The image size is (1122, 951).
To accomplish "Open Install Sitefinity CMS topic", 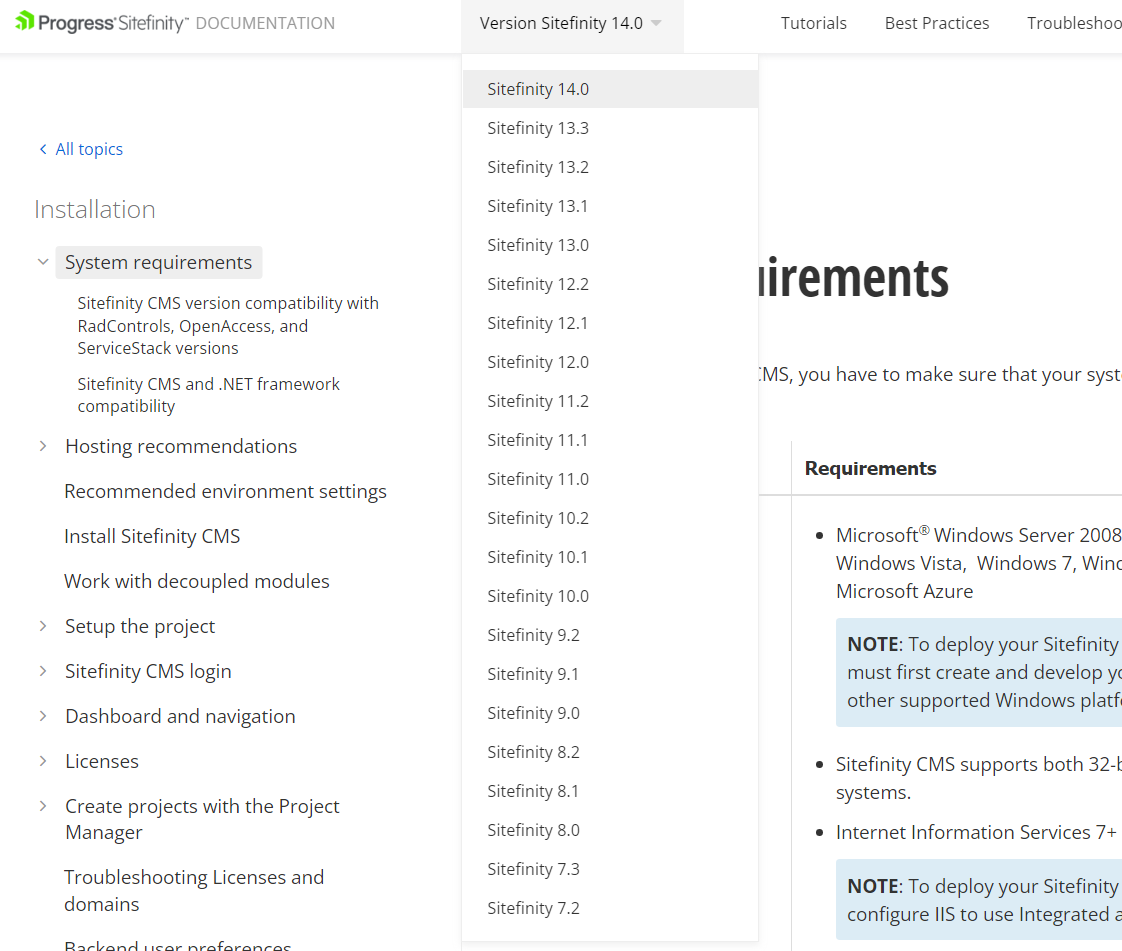I will point(152,536).
